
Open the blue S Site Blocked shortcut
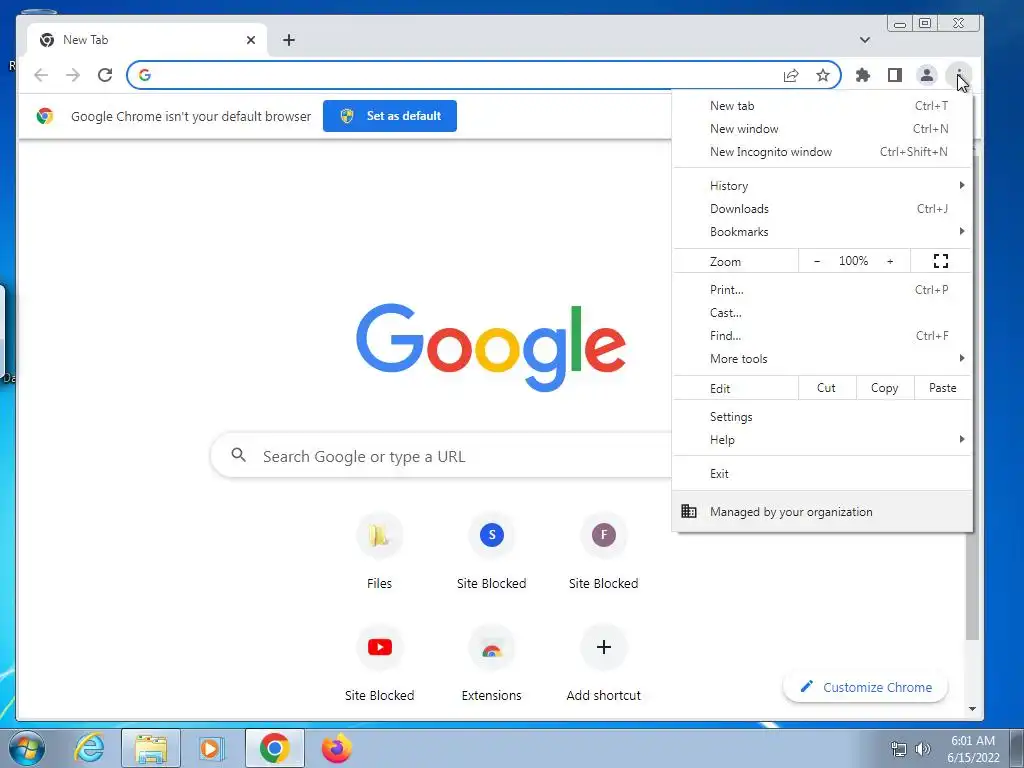pos(492,552)
